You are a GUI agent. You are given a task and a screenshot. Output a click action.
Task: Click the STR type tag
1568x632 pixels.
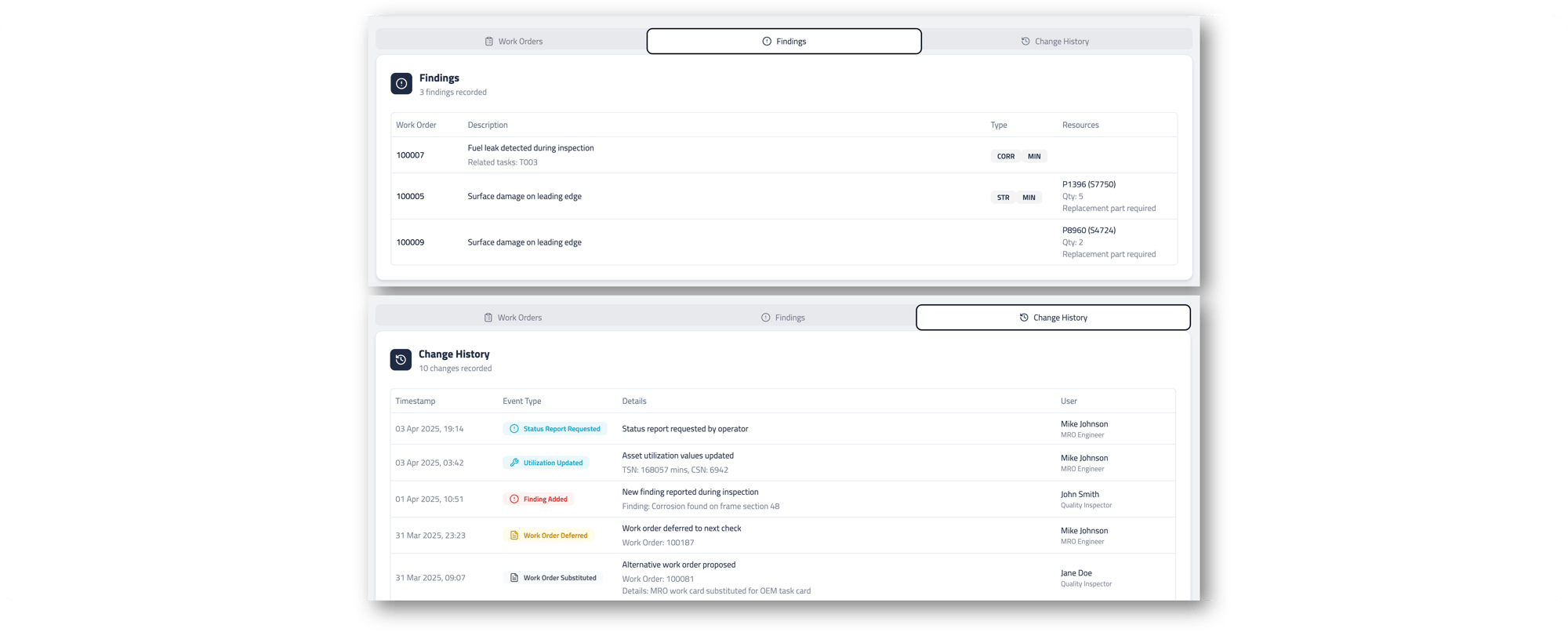point(1003,198)
